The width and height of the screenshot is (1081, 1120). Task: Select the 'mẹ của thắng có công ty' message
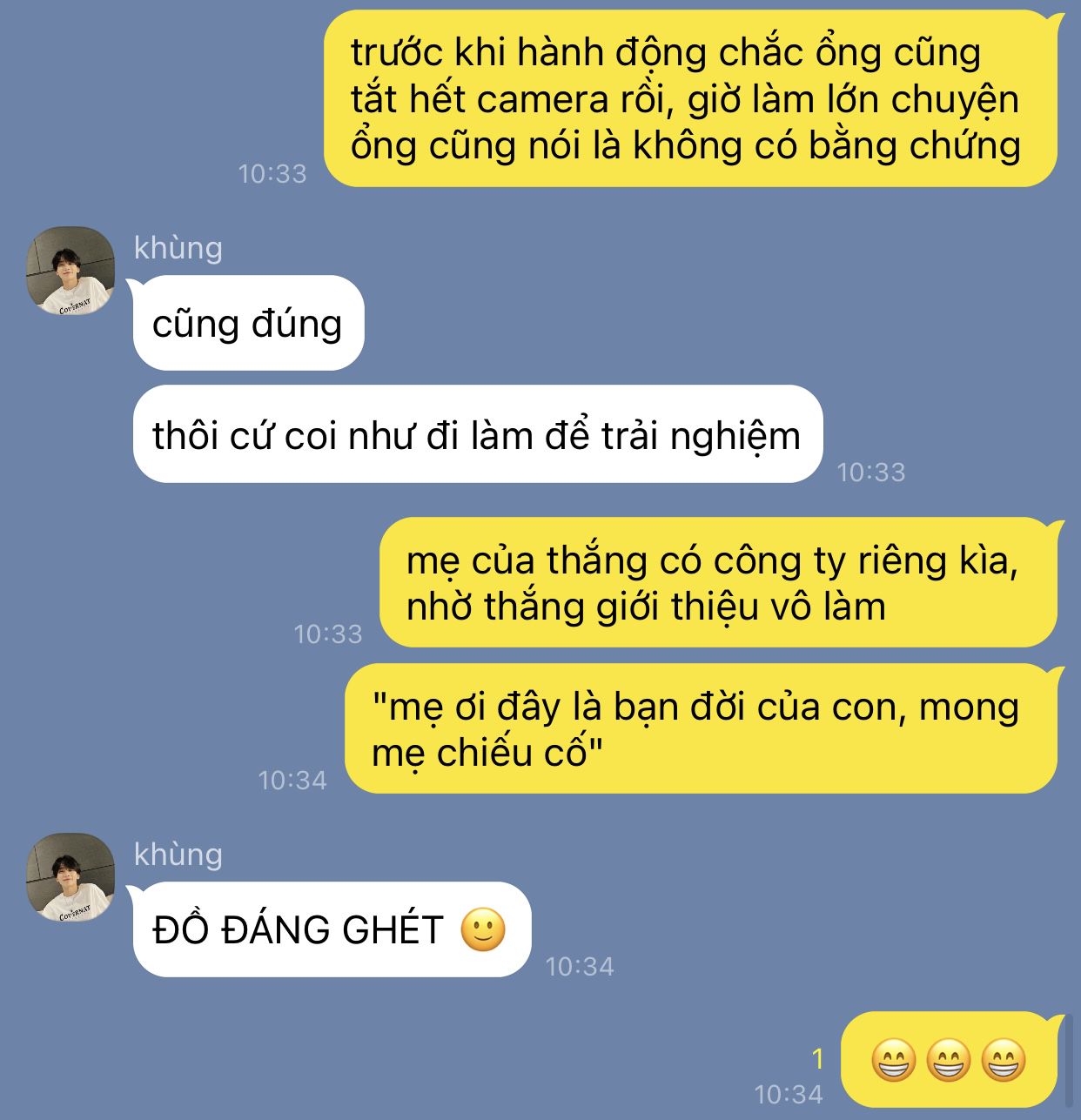coord(720,582)
